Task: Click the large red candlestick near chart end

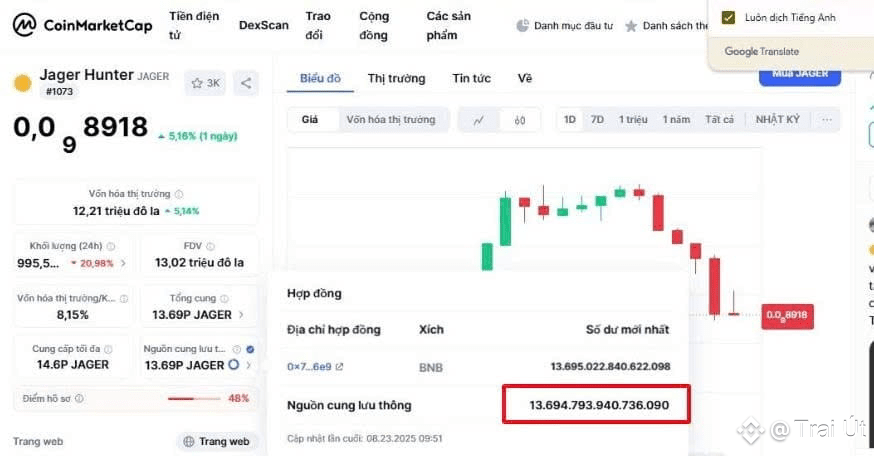Action: click(714, 287)
